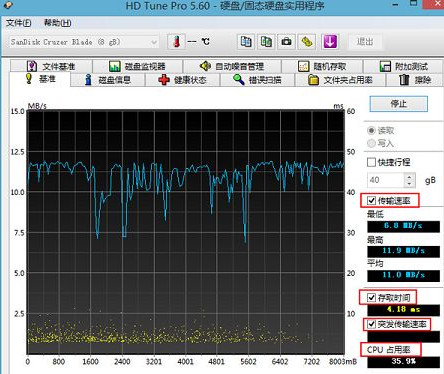Viewport: 444px width, 374px height.
Task: Click the 停止 stop button
Action: pos(399,104)
